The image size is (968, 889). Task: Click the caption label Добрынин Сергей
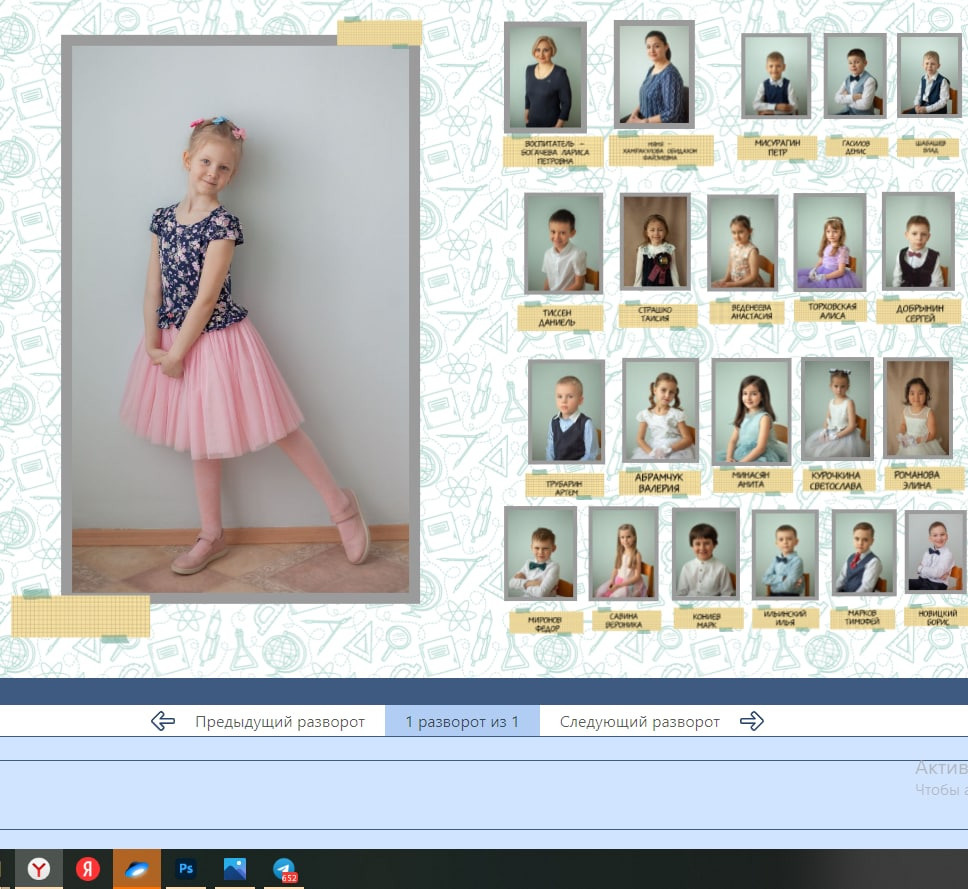click(919, 311)
